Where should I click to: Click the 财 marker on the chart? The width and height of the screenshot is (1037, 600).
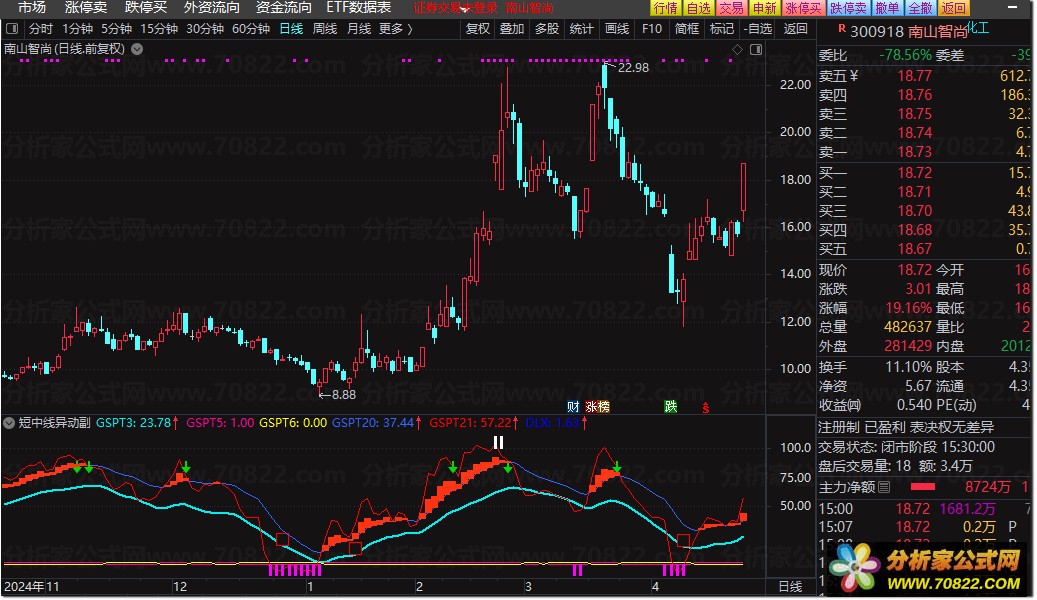point(573,407)
